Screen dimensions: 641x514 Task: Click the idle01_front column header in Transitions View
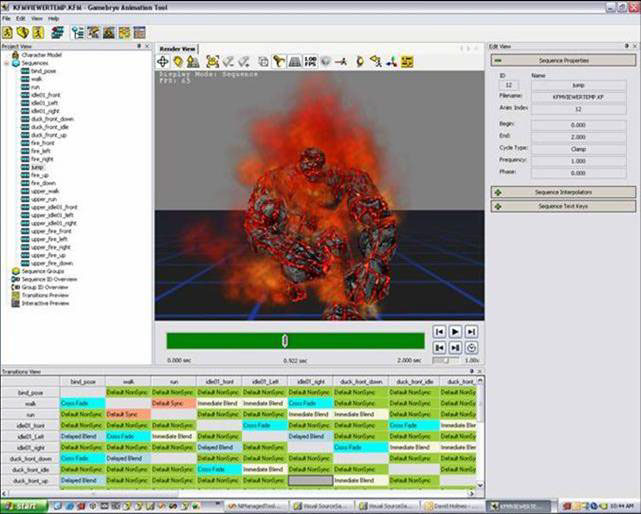coord(220,382)
